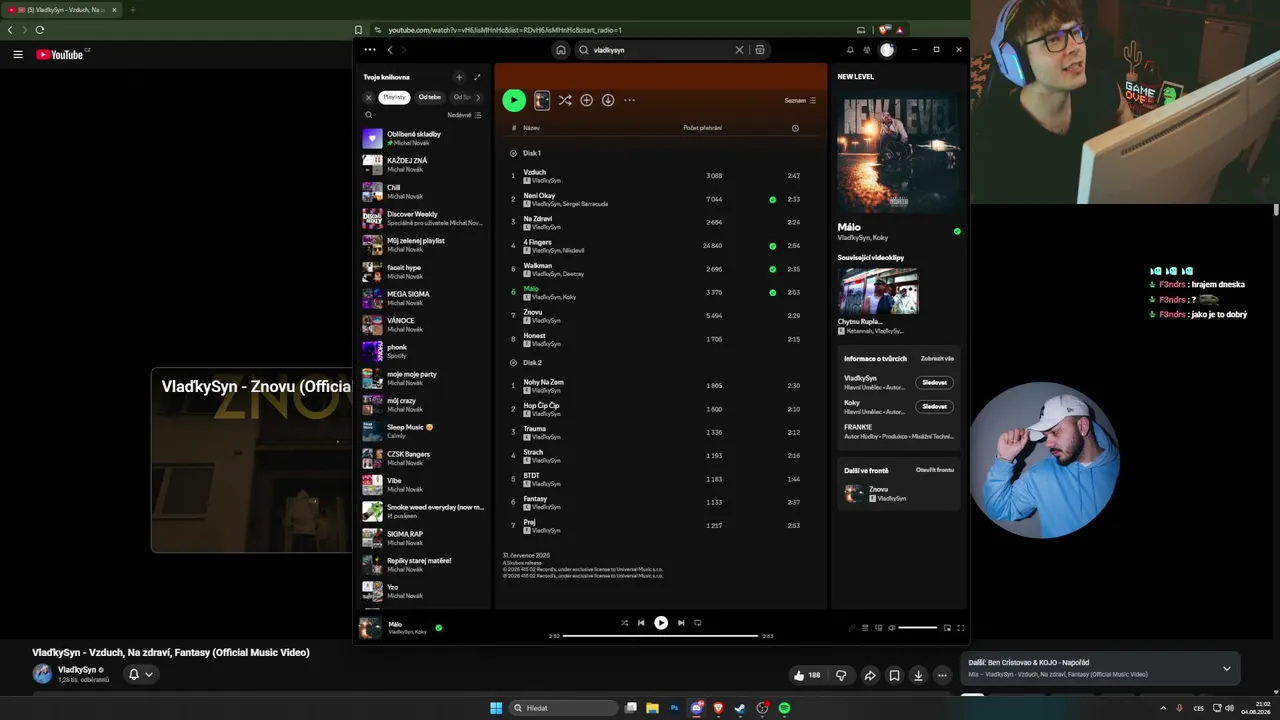This screenshot has height=720, width=1280.
Task: Open the Nedávné sort dropdown in library
Action: click(465, 115)
